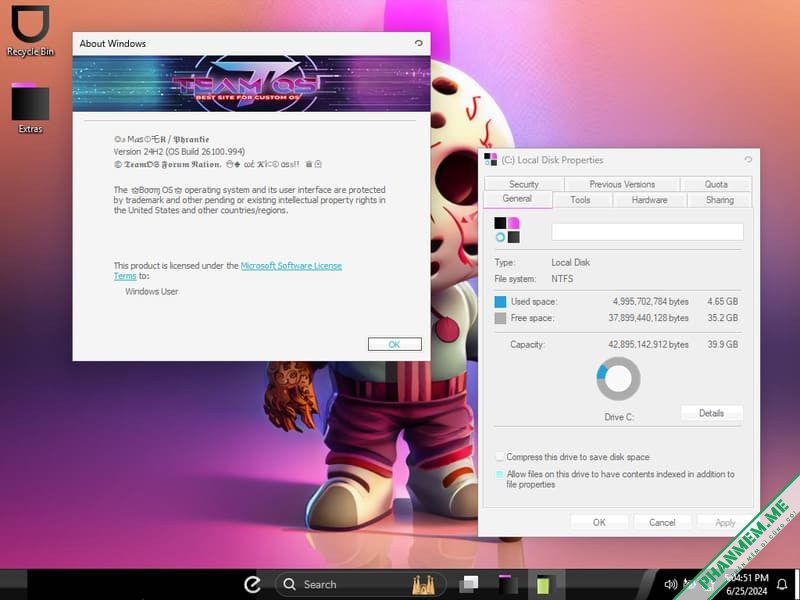Click the restore icon in About Windows title bar

coord(418,43)
